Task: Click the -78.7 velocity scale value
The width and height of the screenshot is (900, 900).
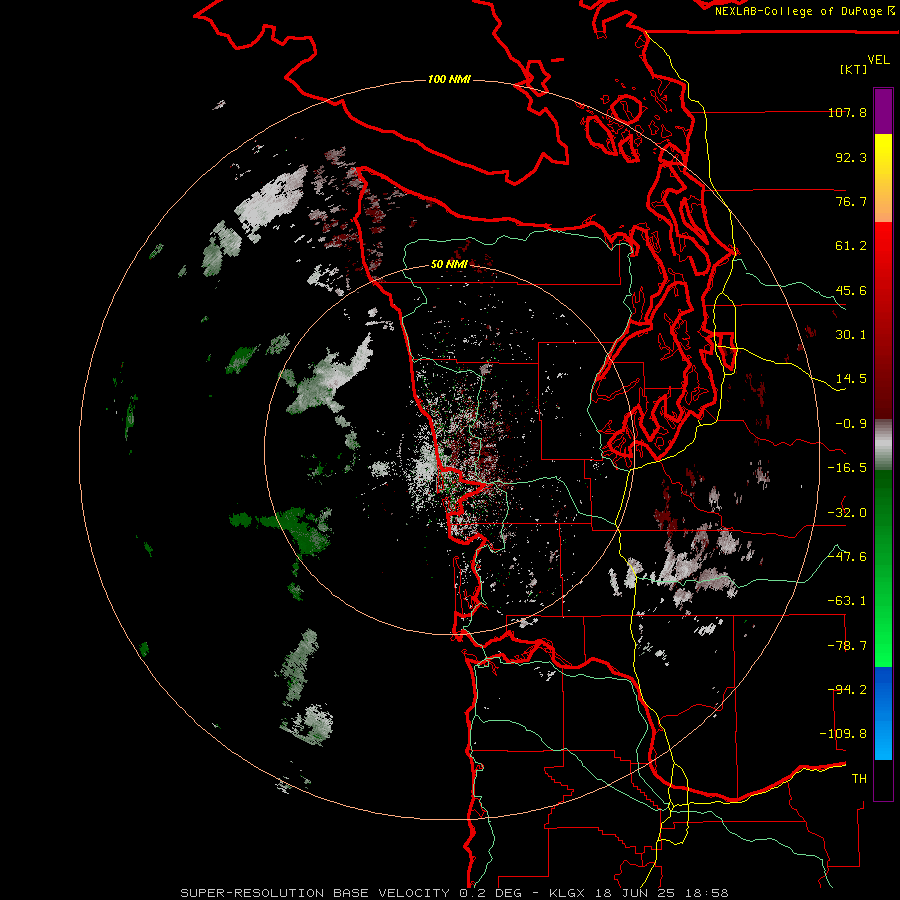Action: tap(847, 646)
